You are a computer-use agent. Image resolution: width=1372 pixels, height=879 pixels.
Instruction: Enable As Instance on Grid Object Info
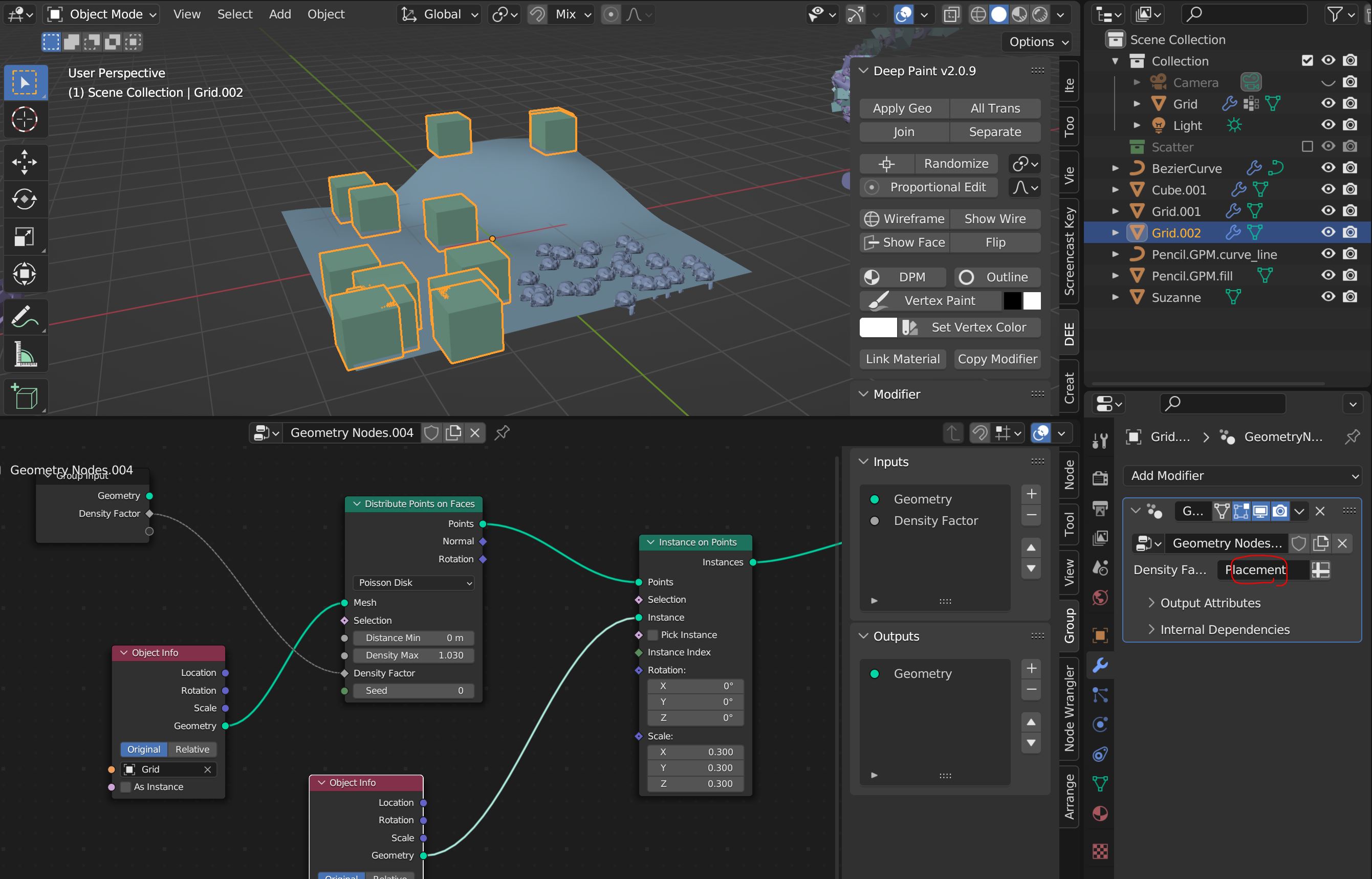[x=125, y=786]
